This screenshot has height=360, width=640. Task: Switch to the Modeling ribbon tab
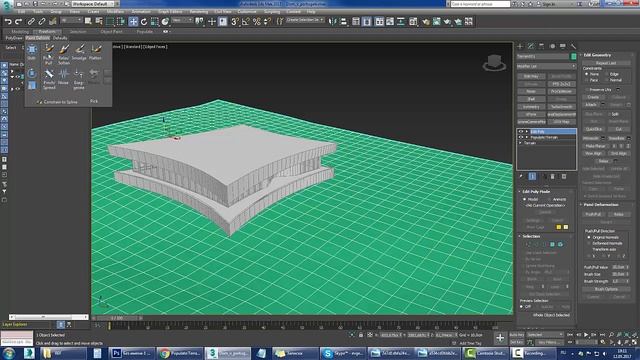[20, 31]
